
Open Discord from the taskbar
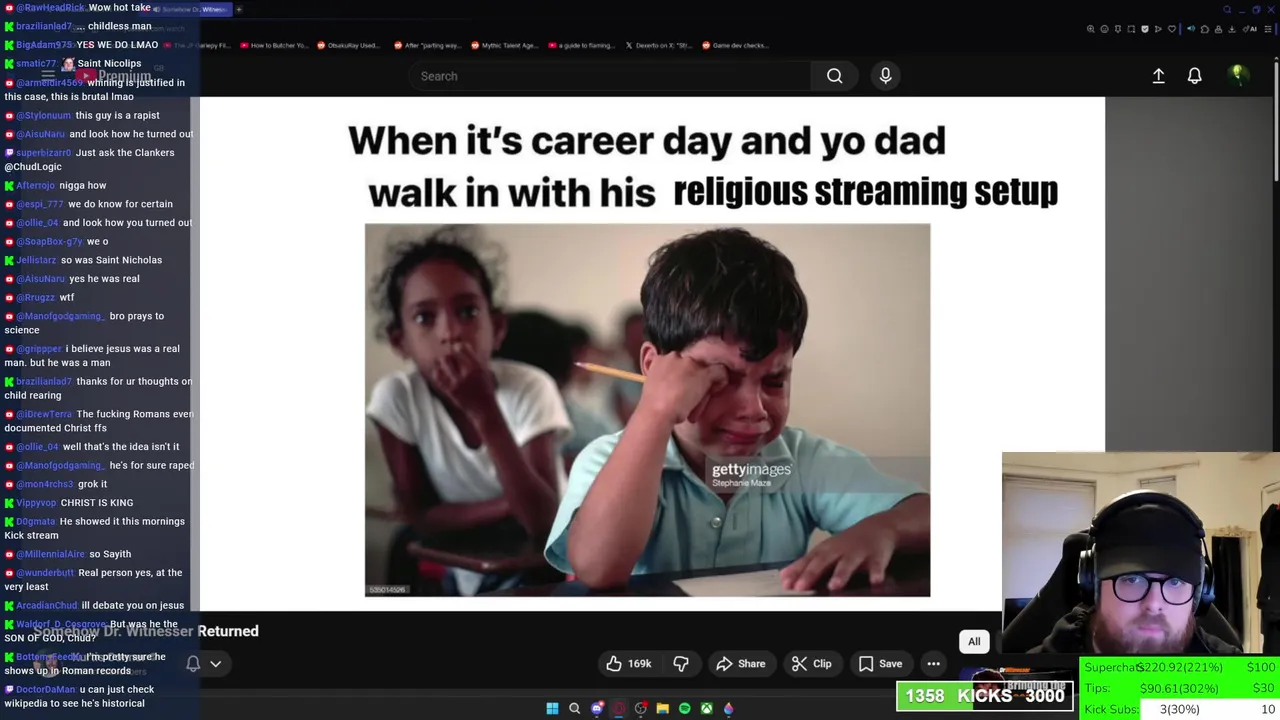[597, 708]
